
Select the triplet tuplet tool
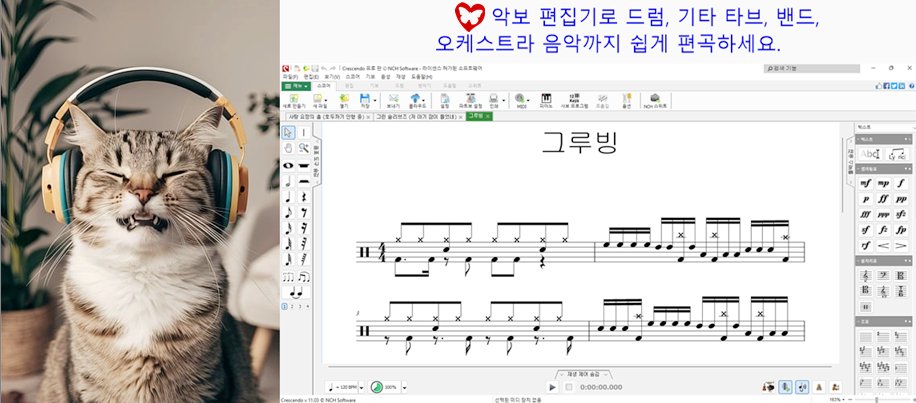(288, 277)
